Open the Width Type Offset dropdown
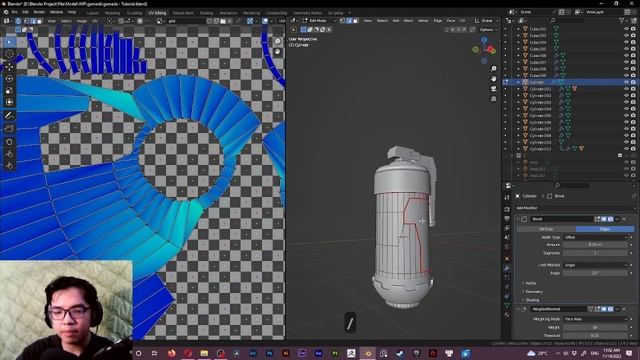This screenshot has width=640, height=360. tap(596, 237)
